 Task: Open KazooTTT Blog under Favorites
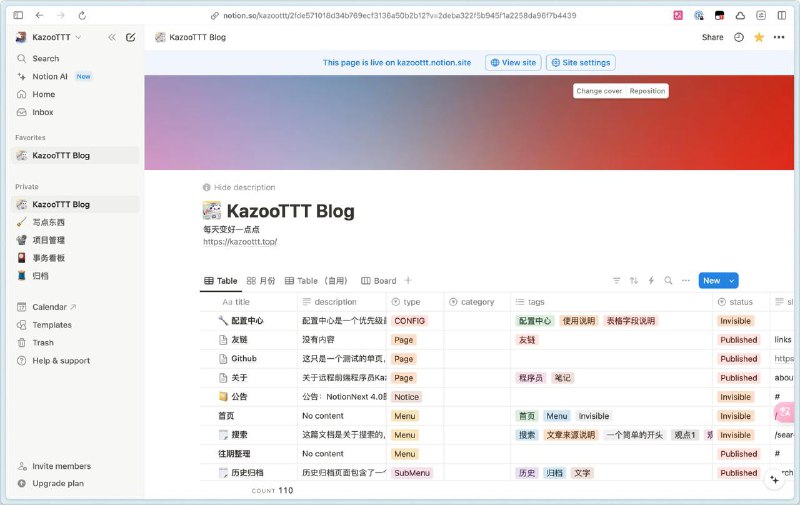coord(75,156)
